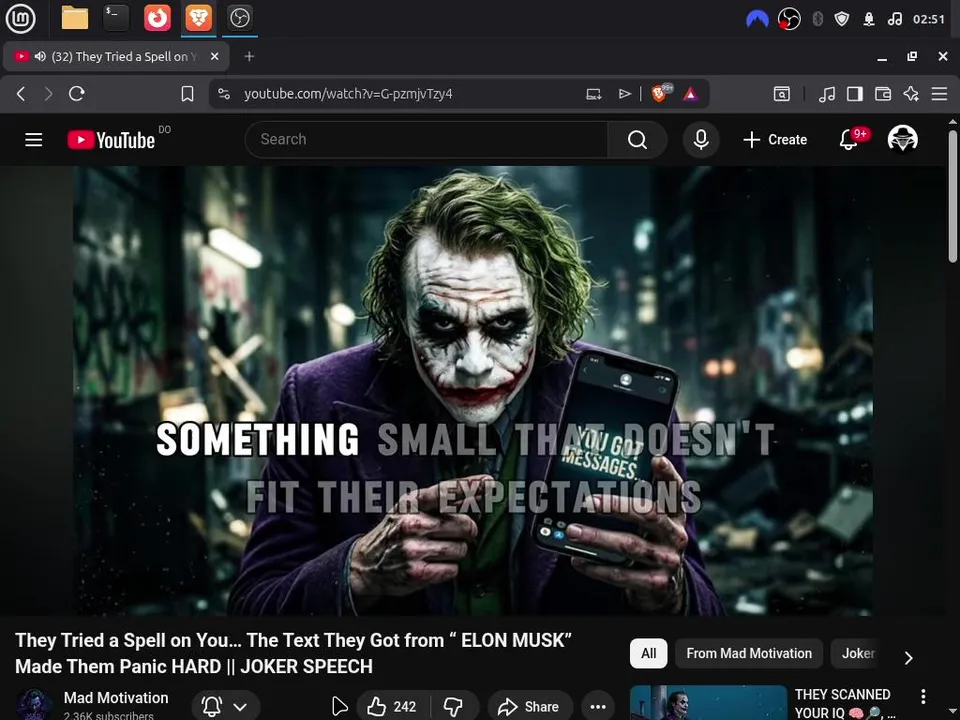Select the From Mad Motivation chip

[x=749, y=653]
